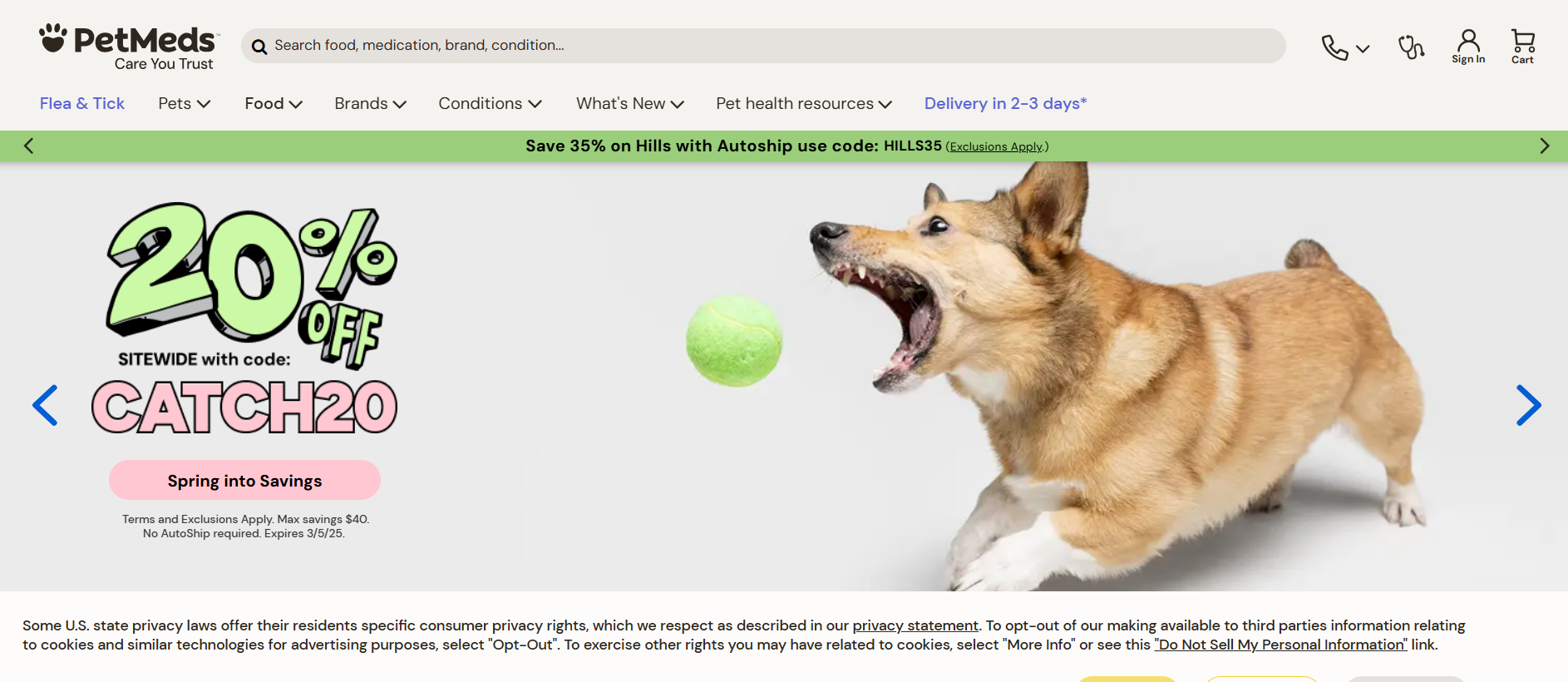
Task: Click the stethoscope vet icon
Action: (1411, 47)
